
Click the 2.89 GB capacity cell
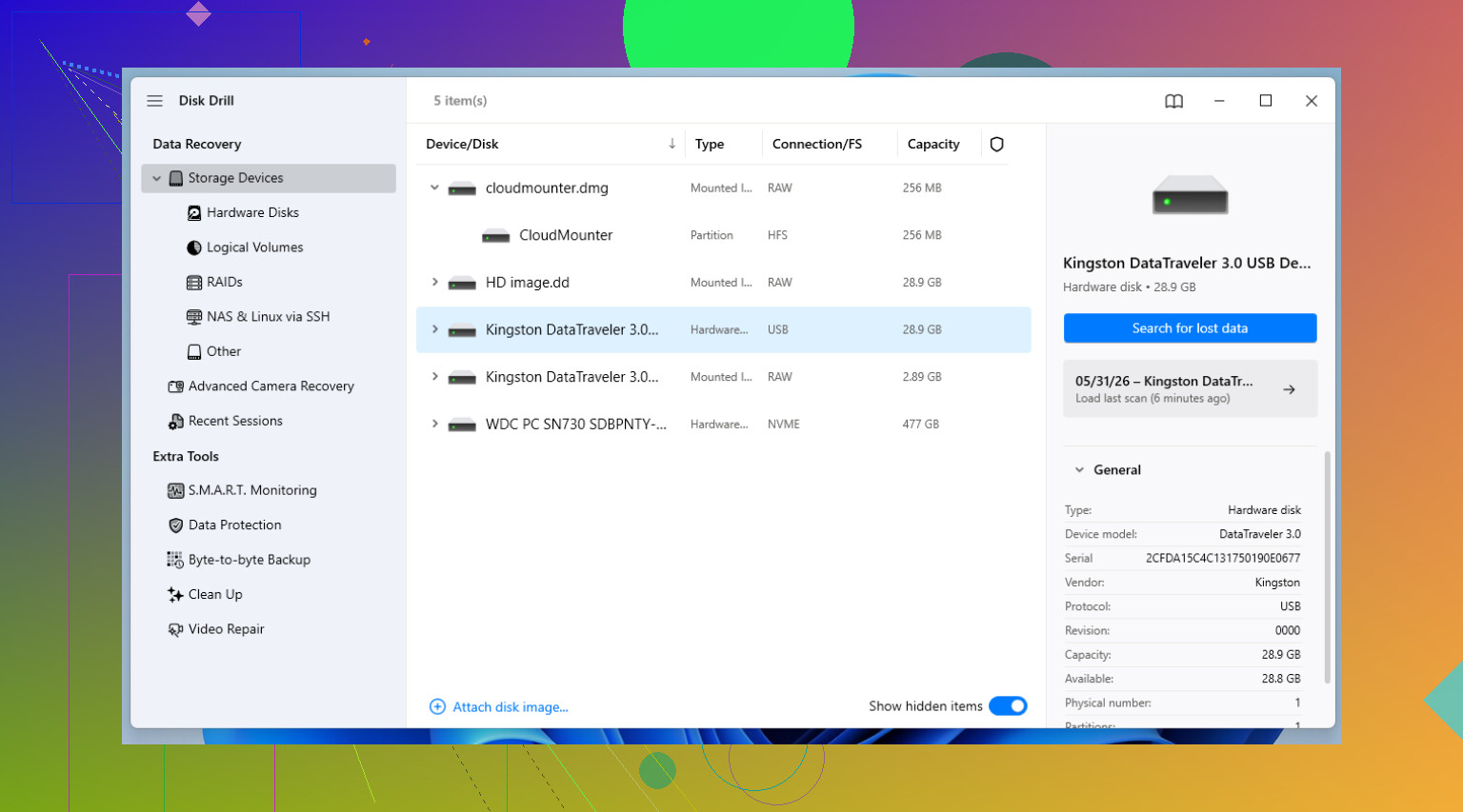coord(922,378)
